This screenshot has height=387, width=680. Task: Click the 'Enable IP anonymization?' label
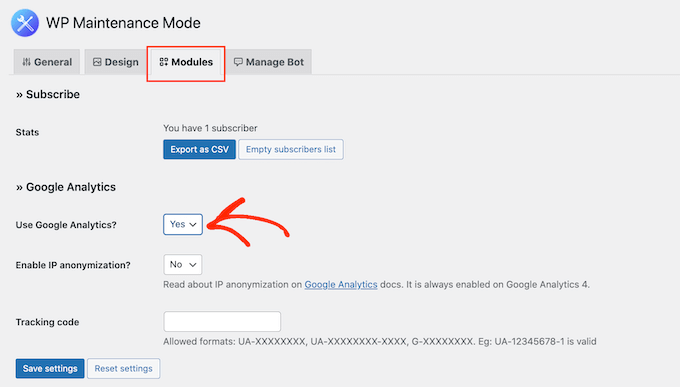click(73, 265)
